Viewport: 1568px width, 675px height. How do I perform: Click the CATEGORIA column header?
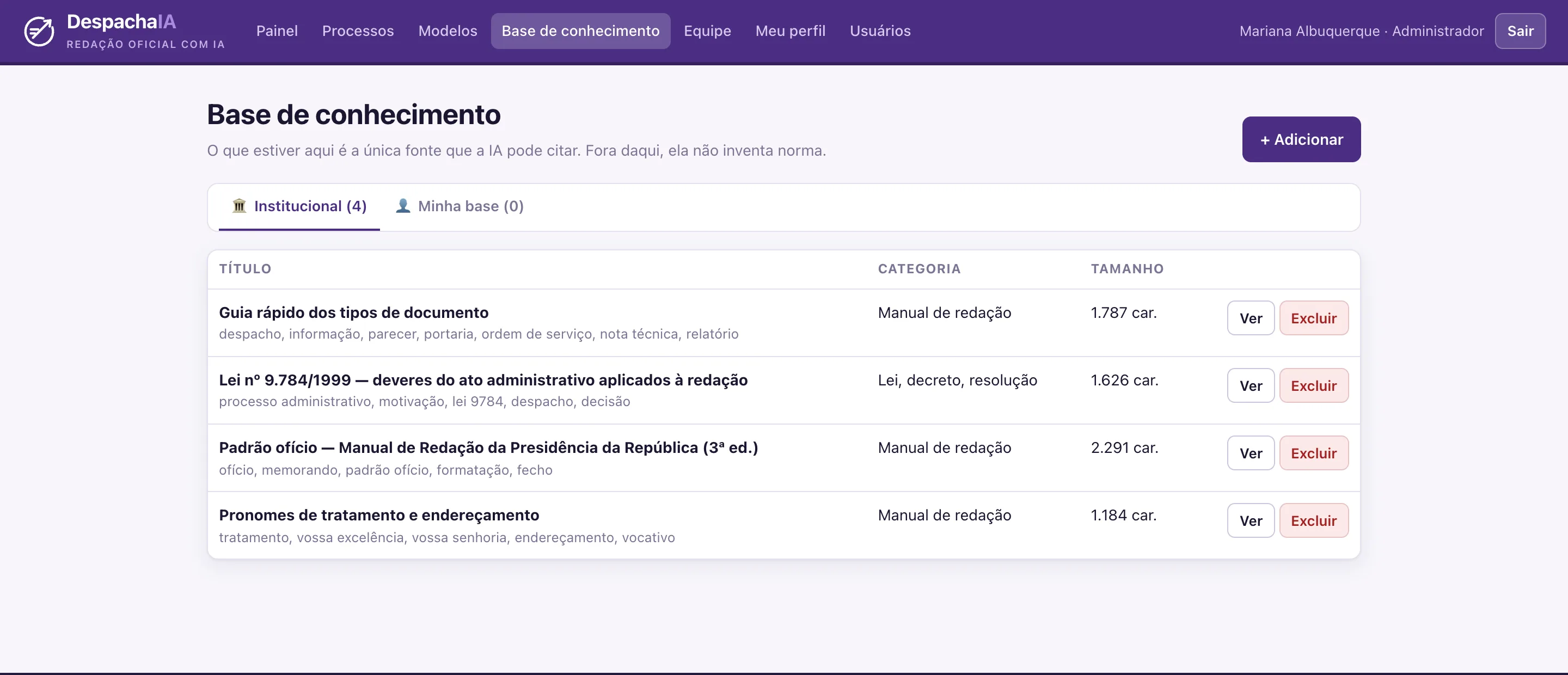[919, 269]
